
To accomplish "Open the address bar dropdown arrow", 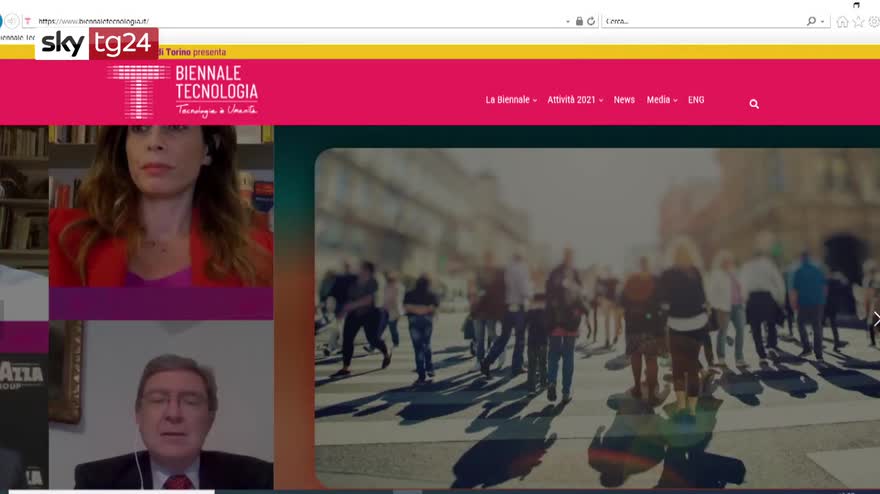I will click(568, 21).
